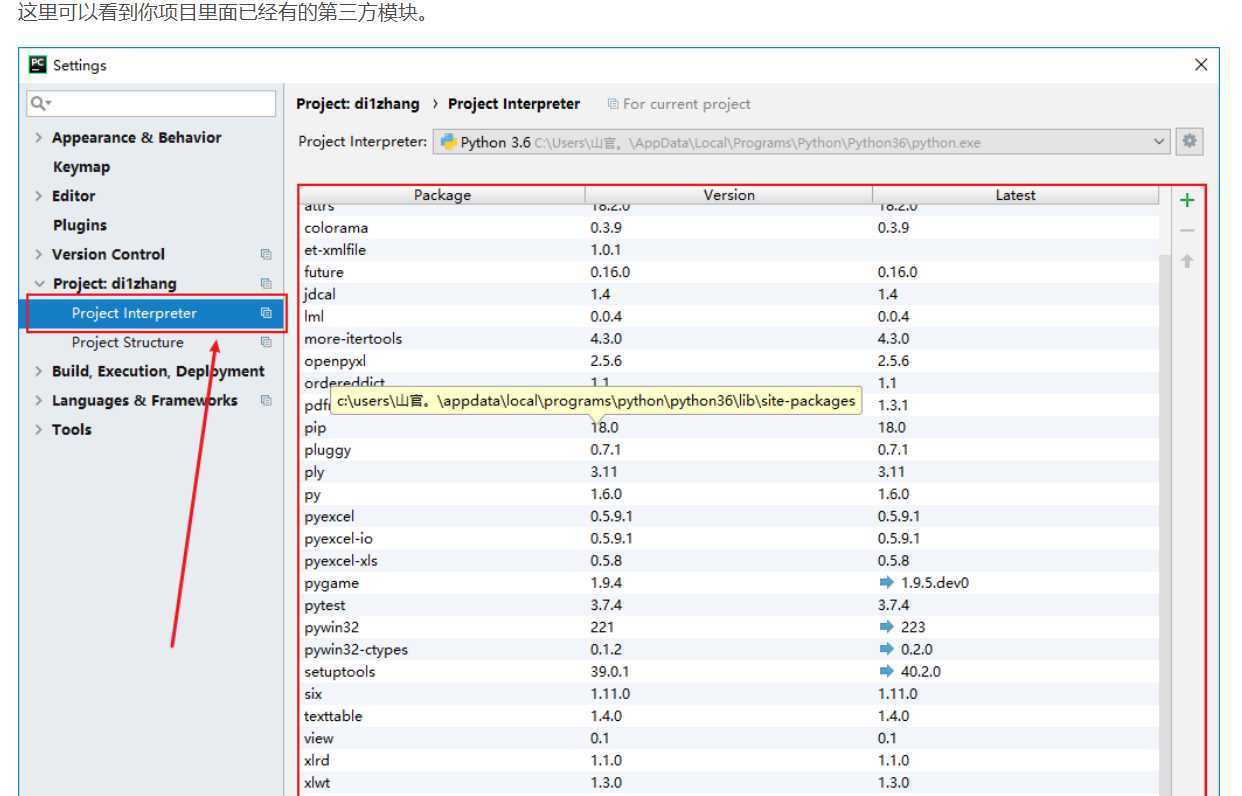Select the texttable package row
Screen dimensions: 1242x796
click(729, 716)
